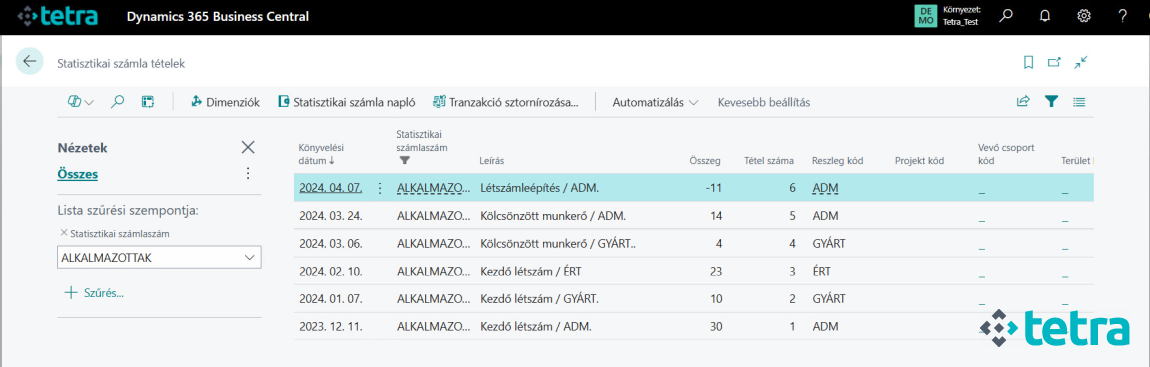Go back with the back arrow button
This screenshot has height=367, width=1150.
click(x=29, y=62)
